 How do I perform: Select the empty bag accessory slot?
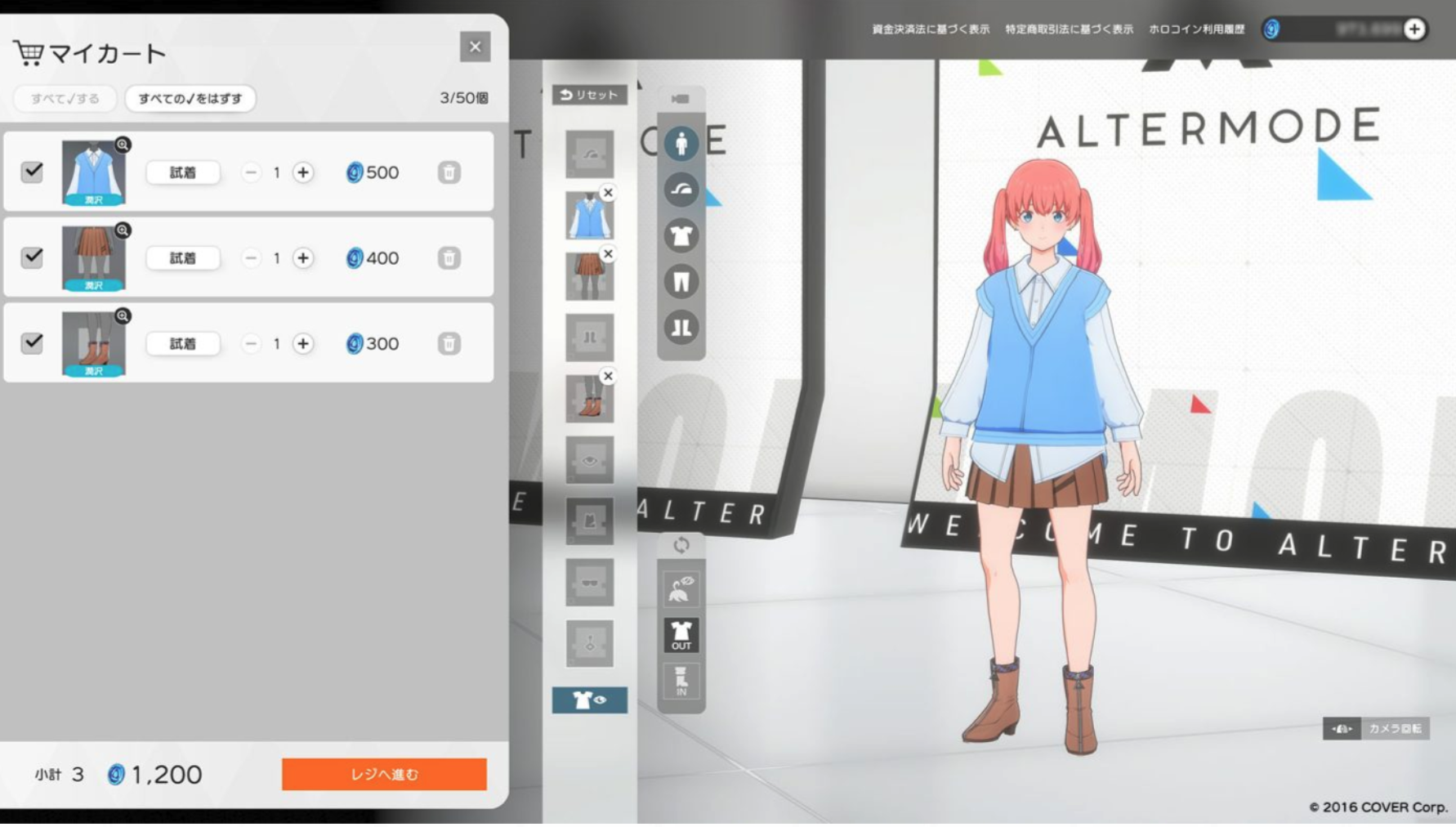(x=589, y=521)
